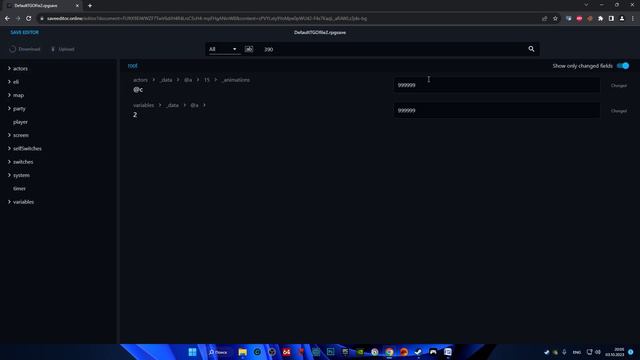Toggle the match whole word icon

(x=249, y=49)
